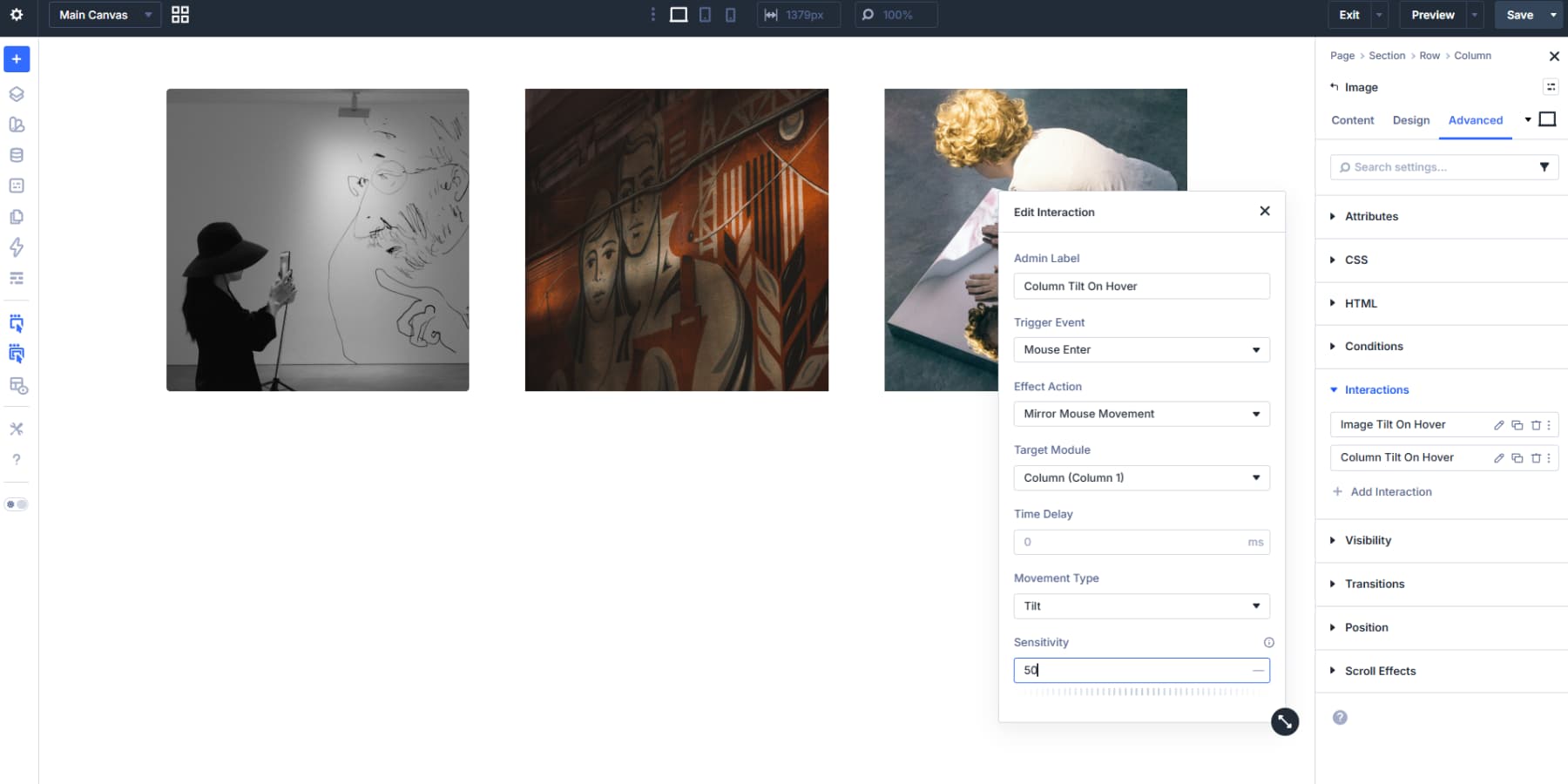Switch to the Content tab

(1352, 120)
